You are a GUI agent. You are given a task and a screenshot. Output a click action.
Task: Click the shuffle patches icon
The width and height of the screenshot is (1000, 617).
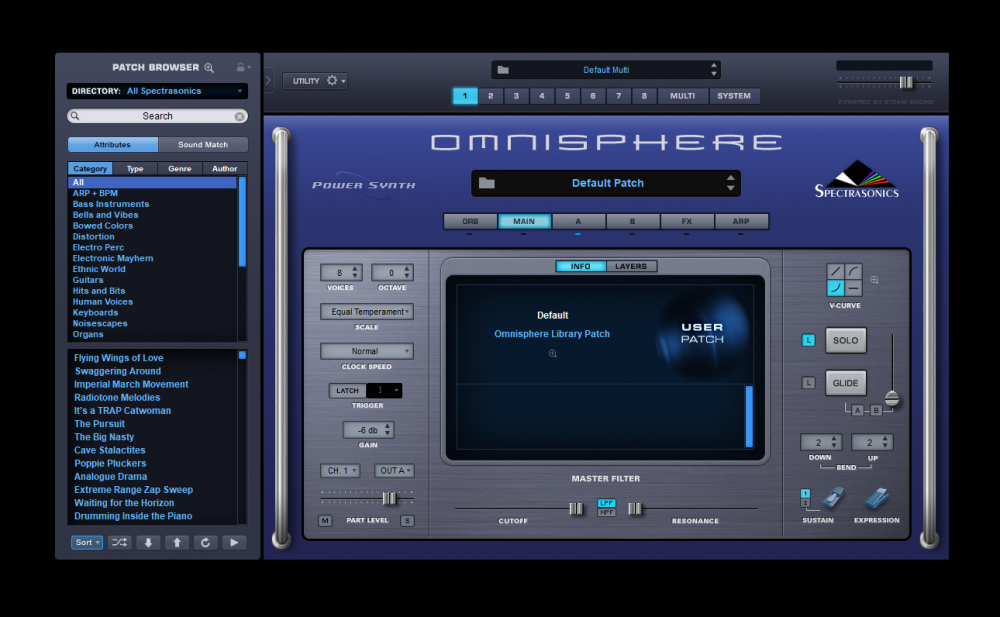pos(119,542)
